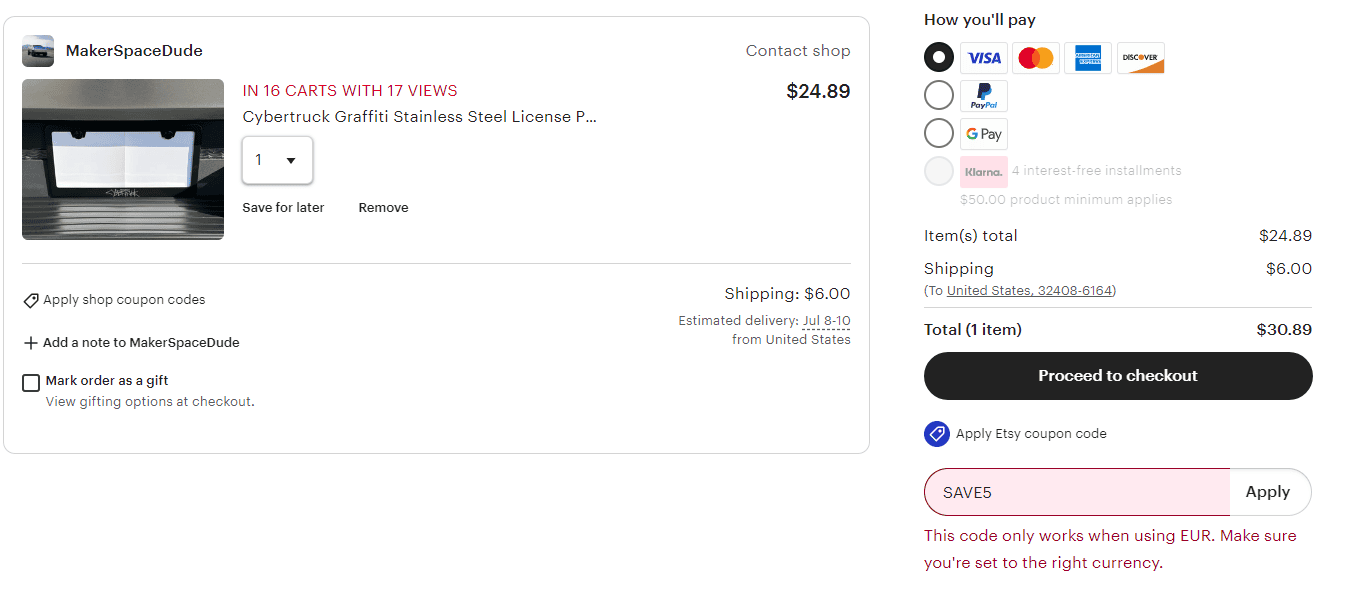Open the item quantity dropdown
Viewport: 1347px width, 591px height.
click(277, 160)
